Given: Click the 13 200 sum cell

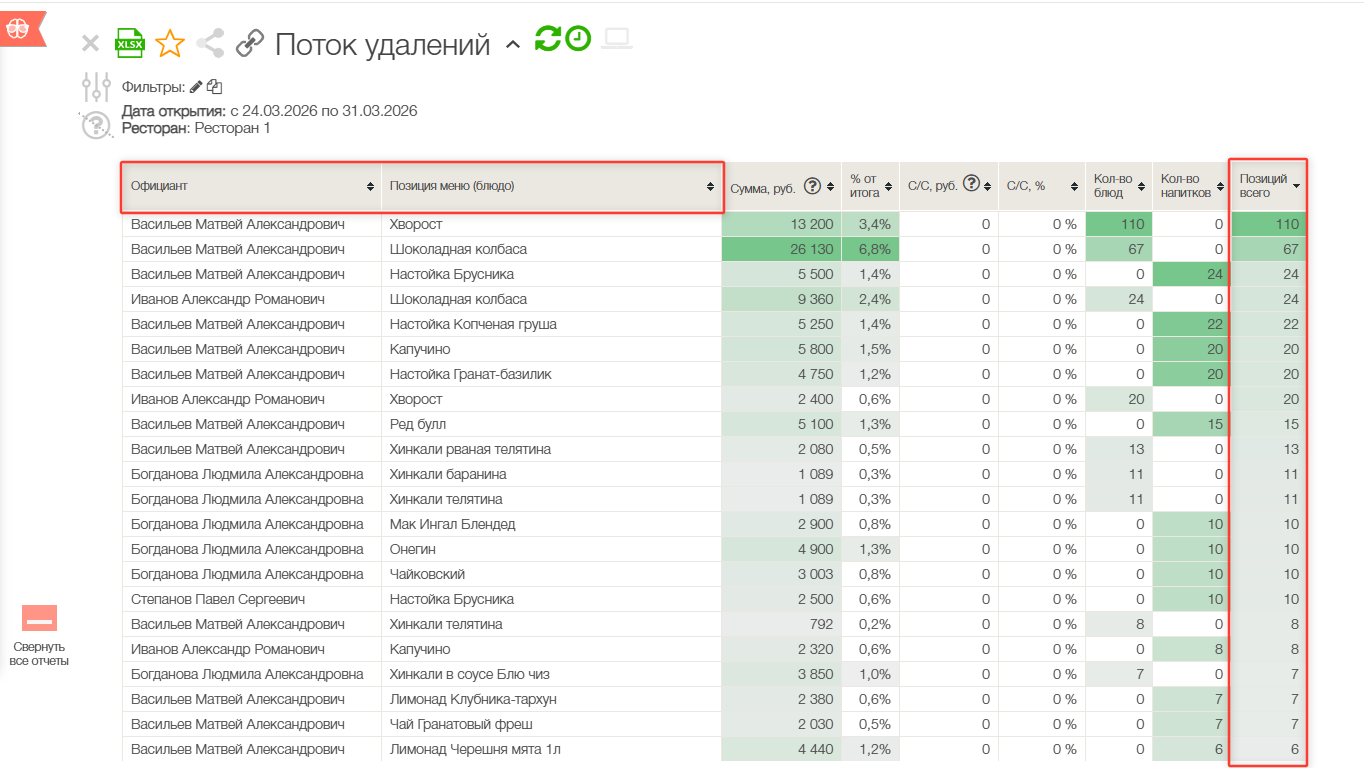Looking at the screenshot, I should tap(782, 224).
